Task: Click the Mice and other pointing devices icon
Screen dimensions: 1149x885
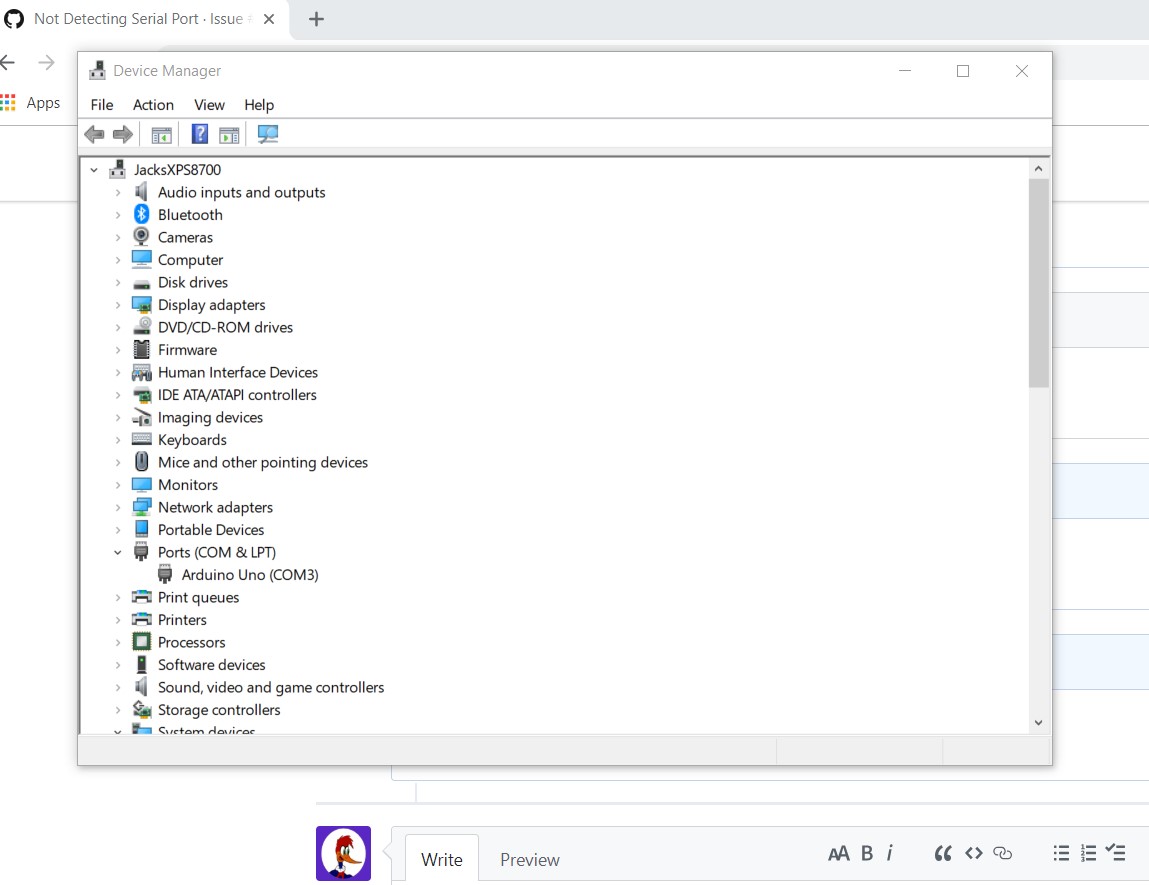Action: 141,462
